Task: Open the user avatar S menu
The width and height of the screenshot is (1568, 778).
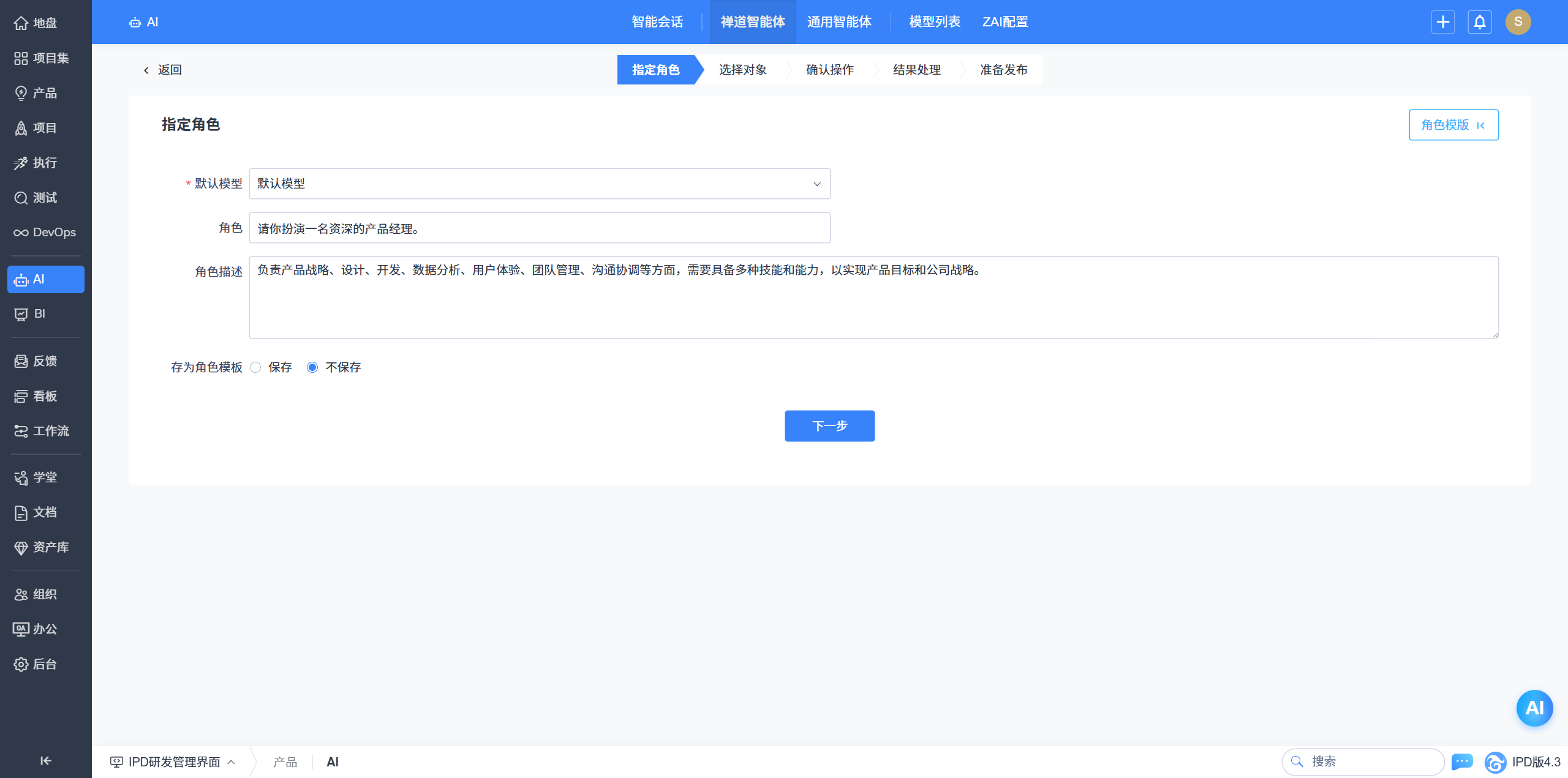Action: 1518,22
